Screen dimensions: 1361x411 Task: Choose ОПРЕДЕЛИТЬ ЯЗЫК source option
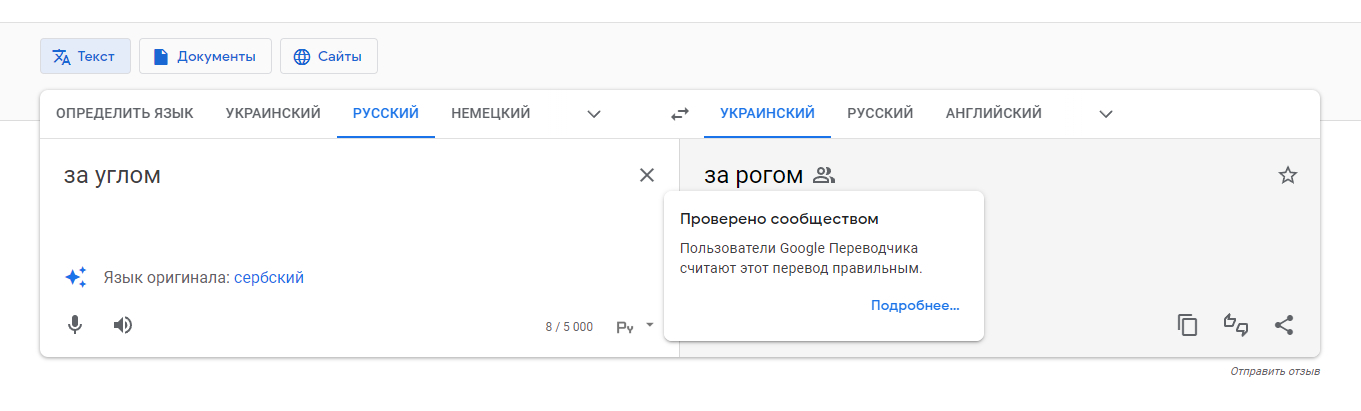click(125, 114)
